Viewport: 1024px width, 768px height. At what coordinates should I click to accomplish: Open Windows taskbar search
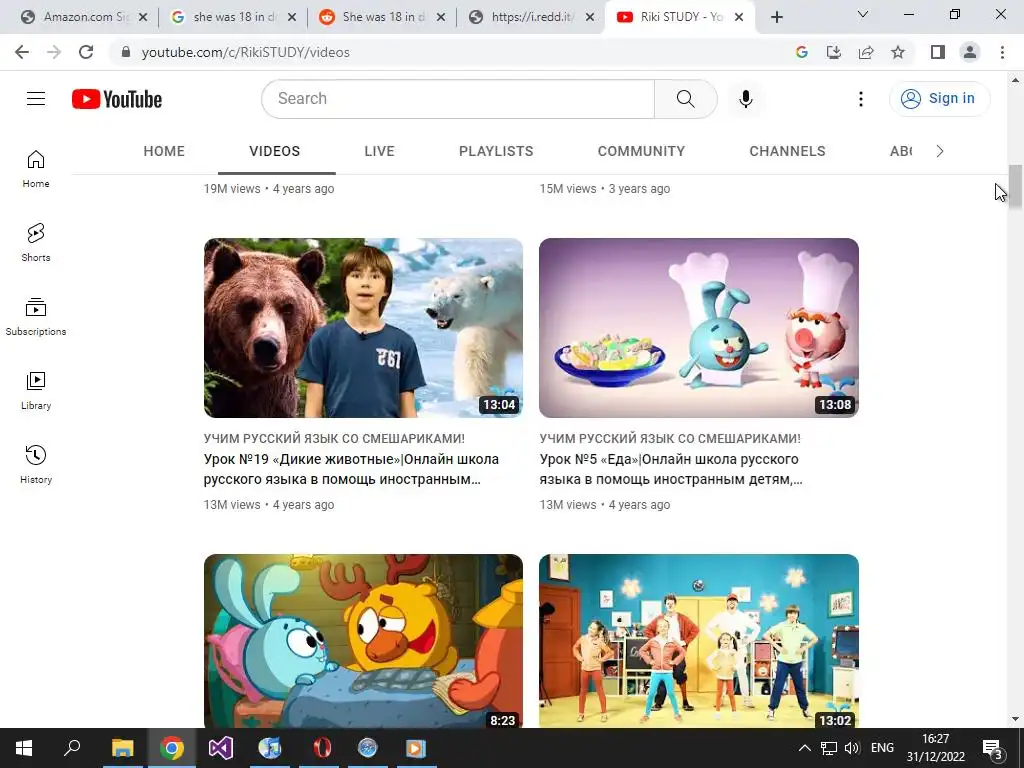(72, 748)
